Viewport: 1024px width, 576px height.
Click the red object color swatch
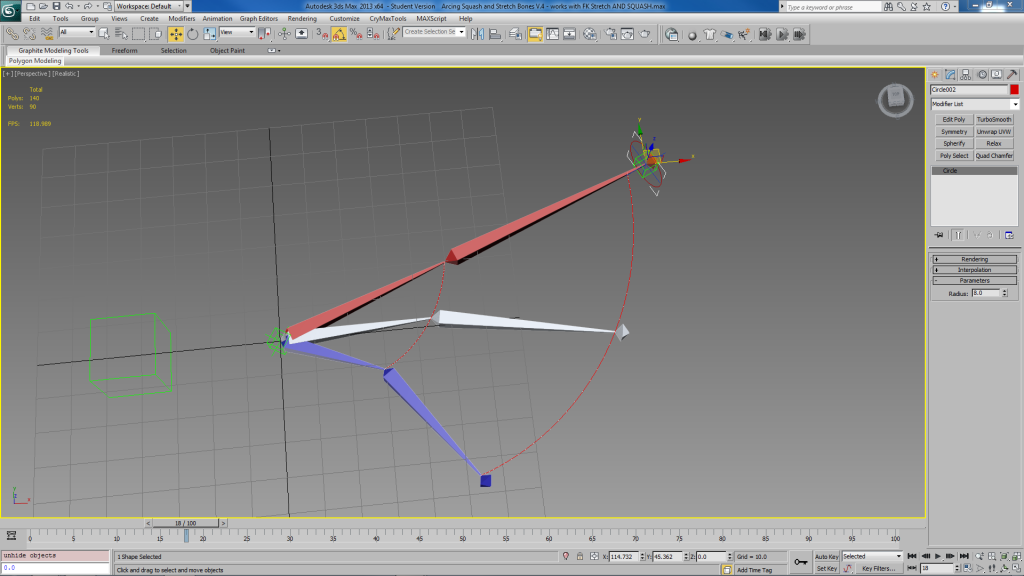(1014, 90)
